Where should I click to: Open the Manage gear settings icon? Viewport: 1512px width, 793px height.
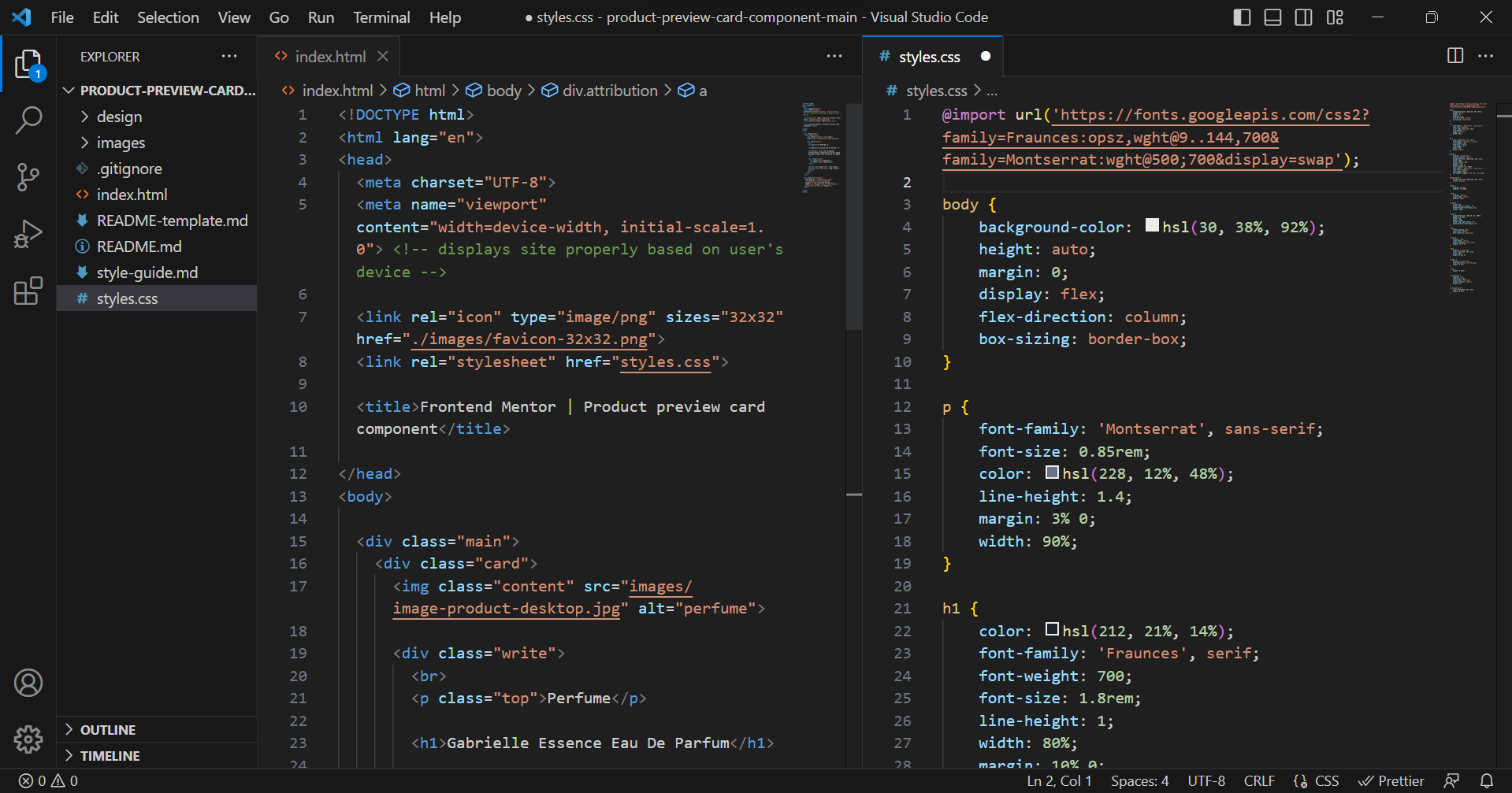(28, 739)
